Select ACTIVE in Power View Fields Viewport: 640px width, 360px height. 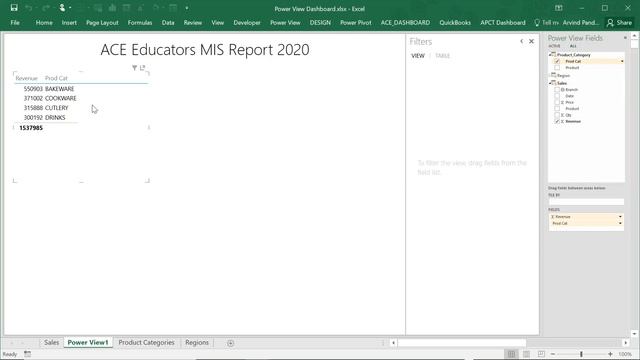point(554,46)
